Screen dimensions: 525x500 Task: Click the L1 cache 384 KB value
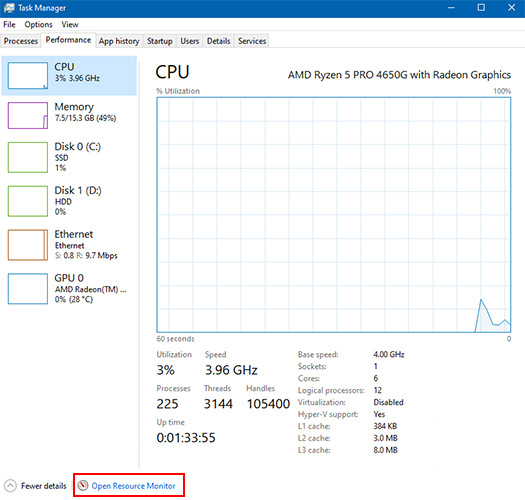pos(385,426)
